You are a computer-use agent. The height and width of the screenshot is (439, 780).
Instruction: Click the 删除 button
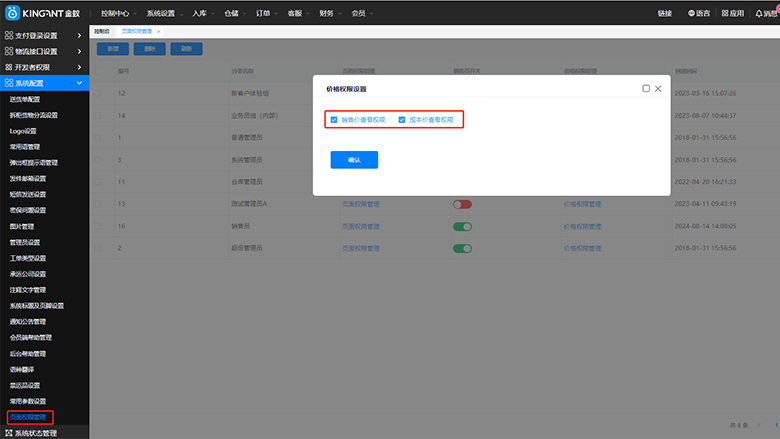[150, 49]
